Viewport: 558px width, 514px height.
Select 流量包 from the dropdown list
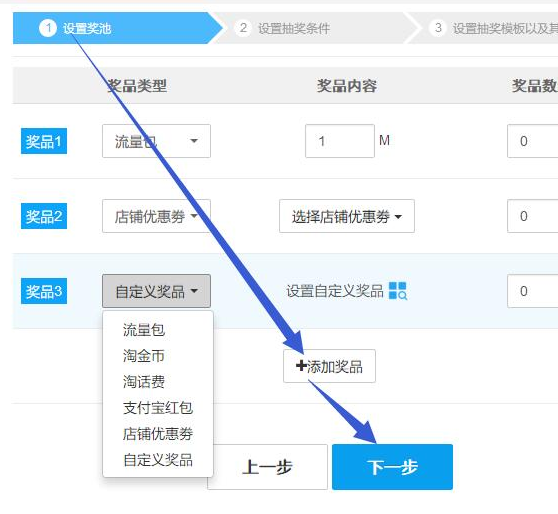tap(144, 330)
